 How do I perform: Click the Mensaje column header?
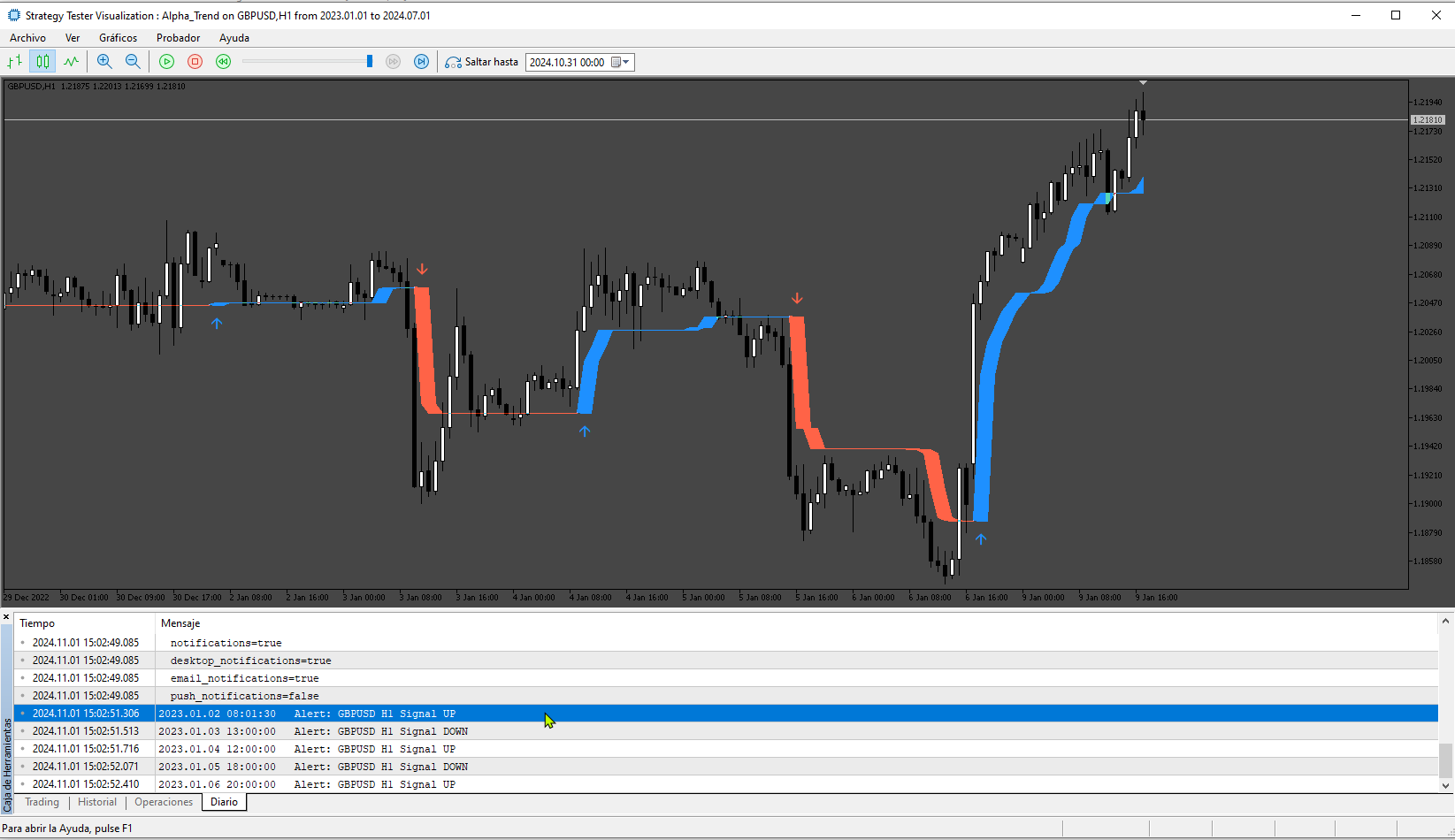(796, 623)
